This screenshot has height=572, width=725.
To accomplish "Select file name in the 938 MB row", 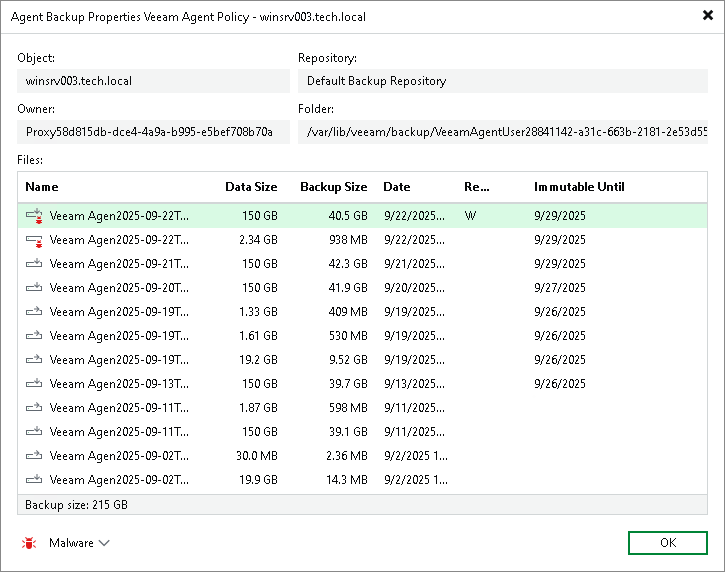I will [119, 240].
